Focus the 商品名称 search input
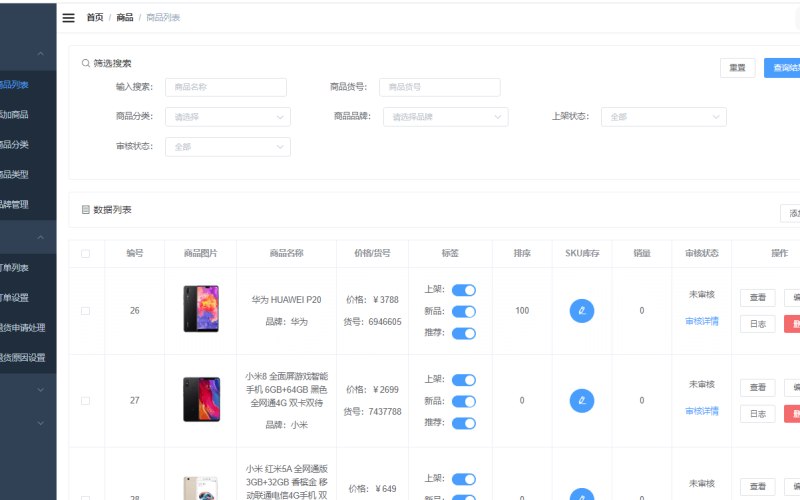800x500 pixels. (226, 87)
